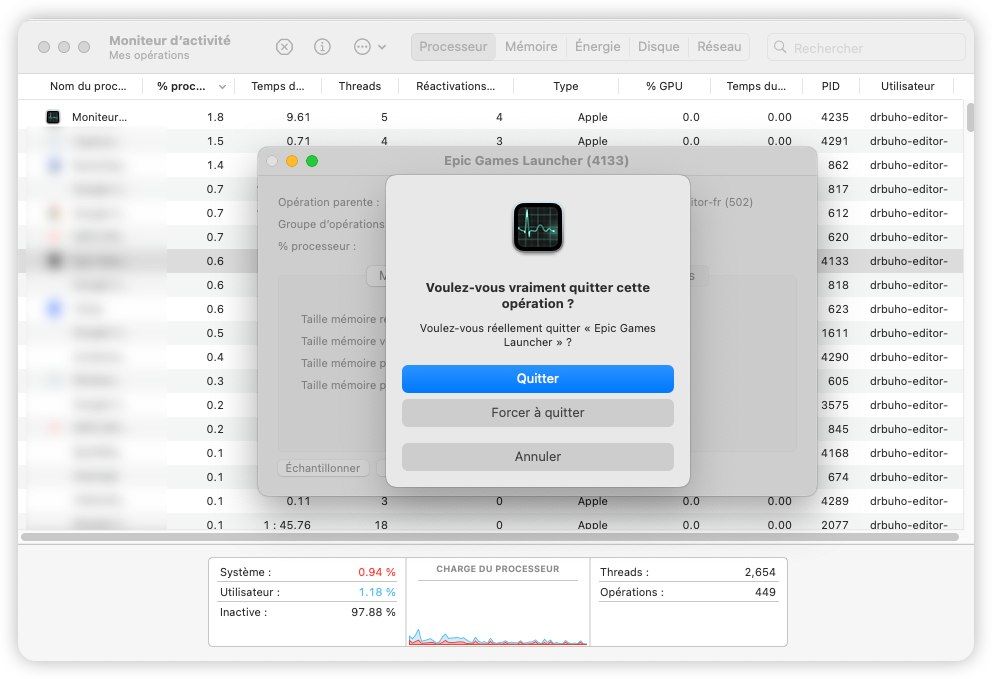Click into the Rechercher search field
Screen dimensions: 992x679
click(866, 47)
